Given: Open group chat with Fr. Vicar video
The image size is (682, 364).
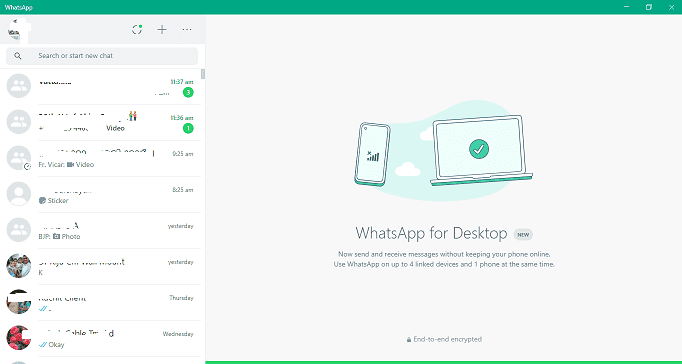Looking at the screenshot, I should [x=100, y=158].
